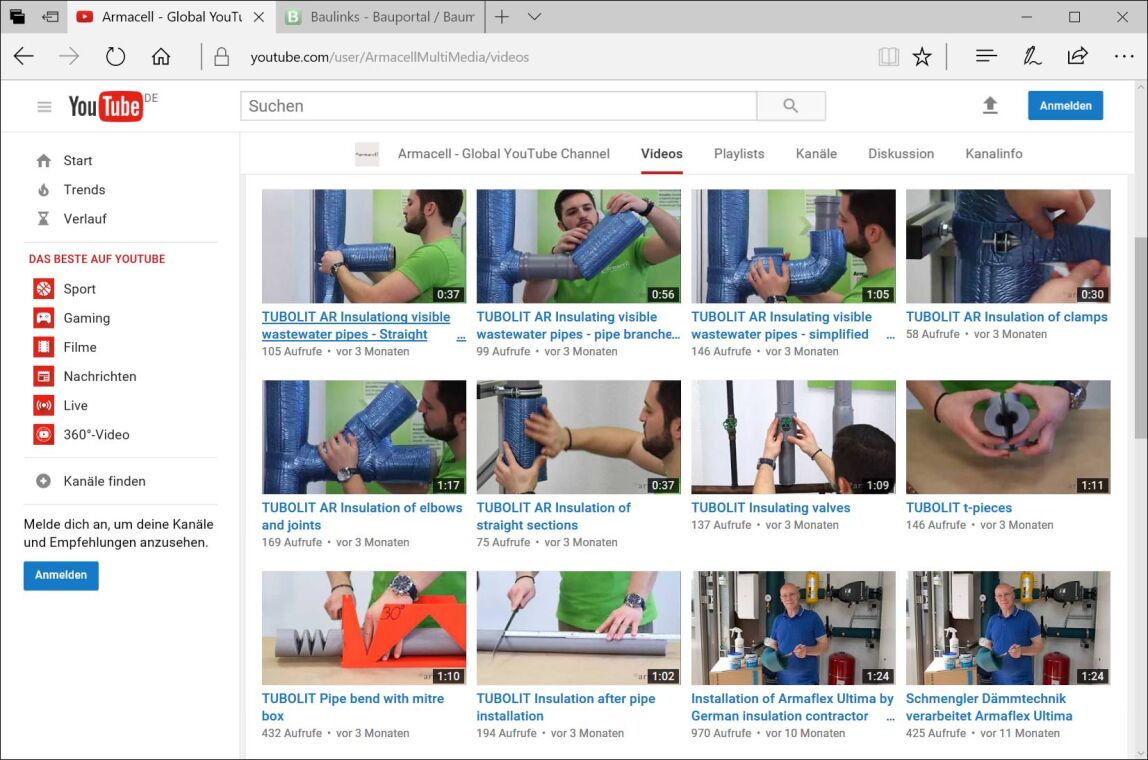
Task: Open pipe branches video thumbnail 0:56
Action: click(578, 246)
